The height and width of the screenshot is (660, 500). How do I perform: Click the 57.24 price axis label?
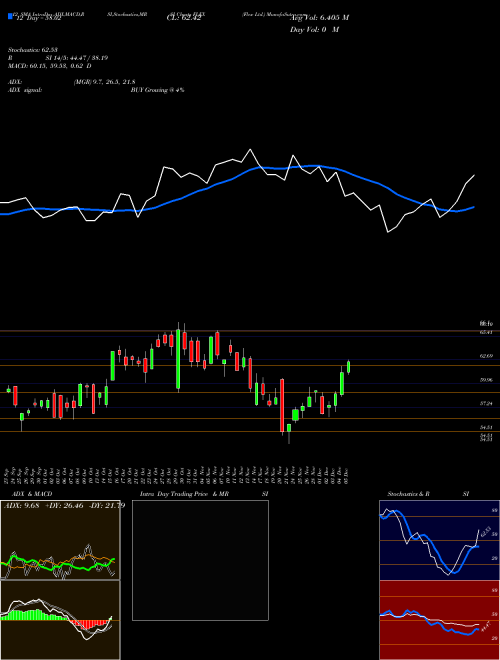tap(486, 403)
